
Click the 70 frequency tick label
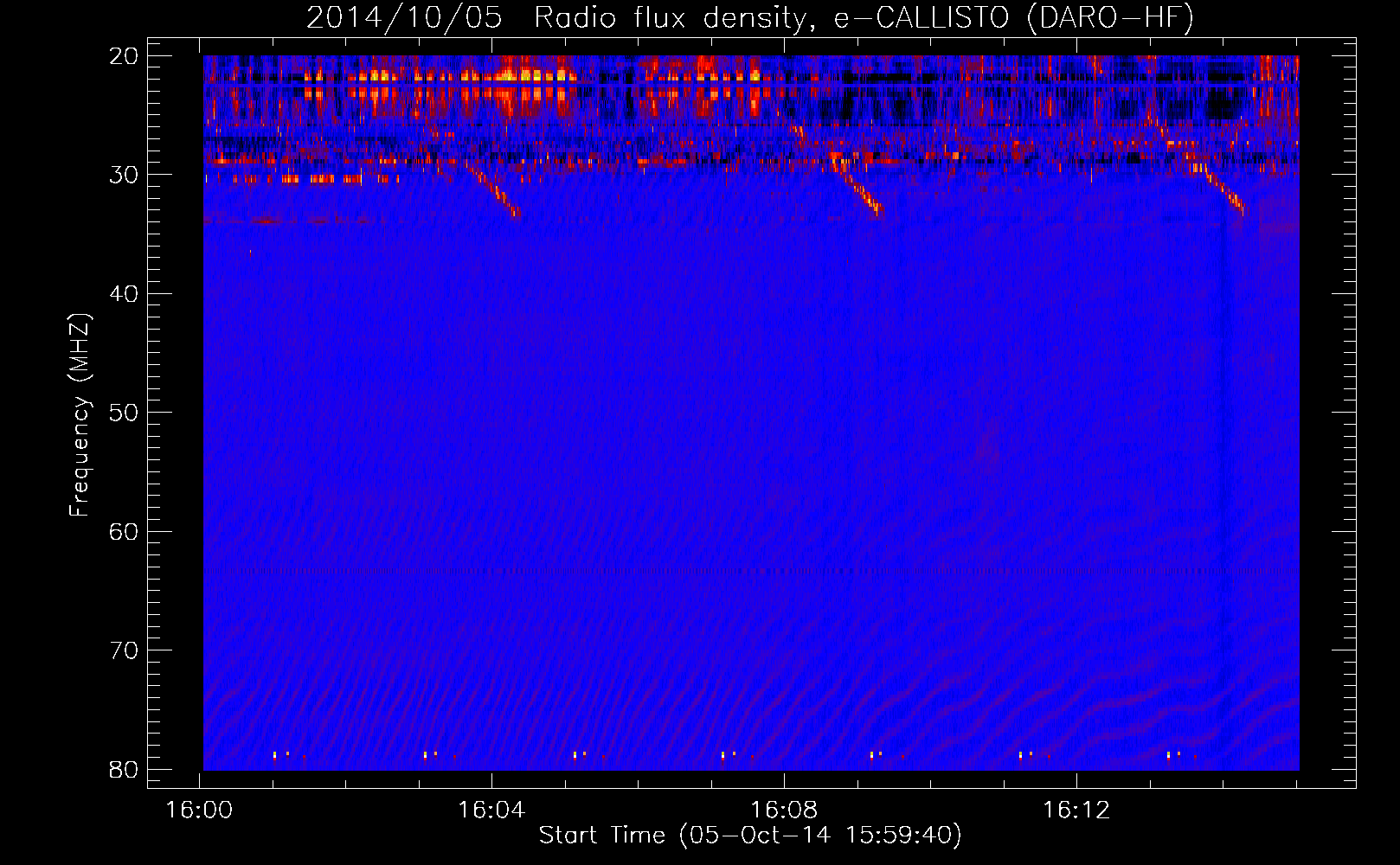pos(125,650)
